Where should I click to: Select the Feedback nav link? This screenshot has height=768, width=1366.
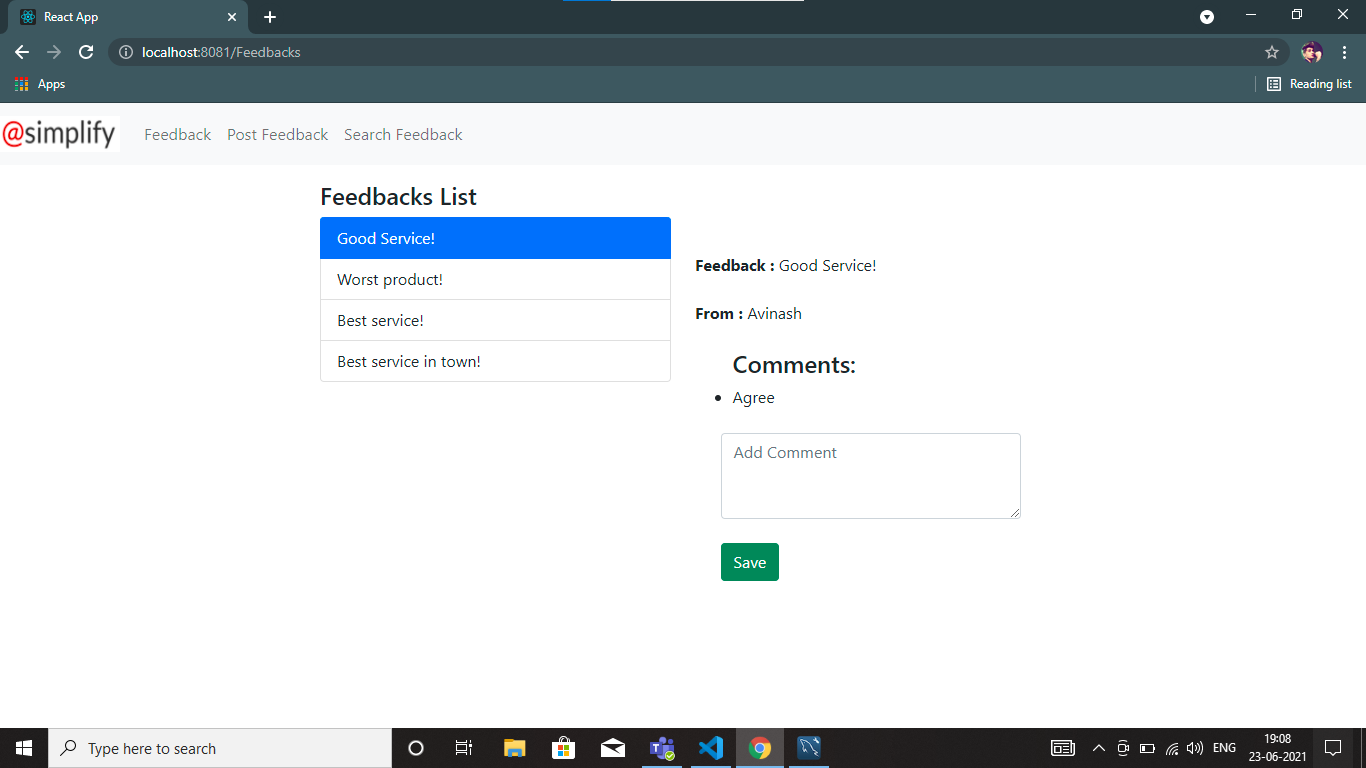[177, 134]
